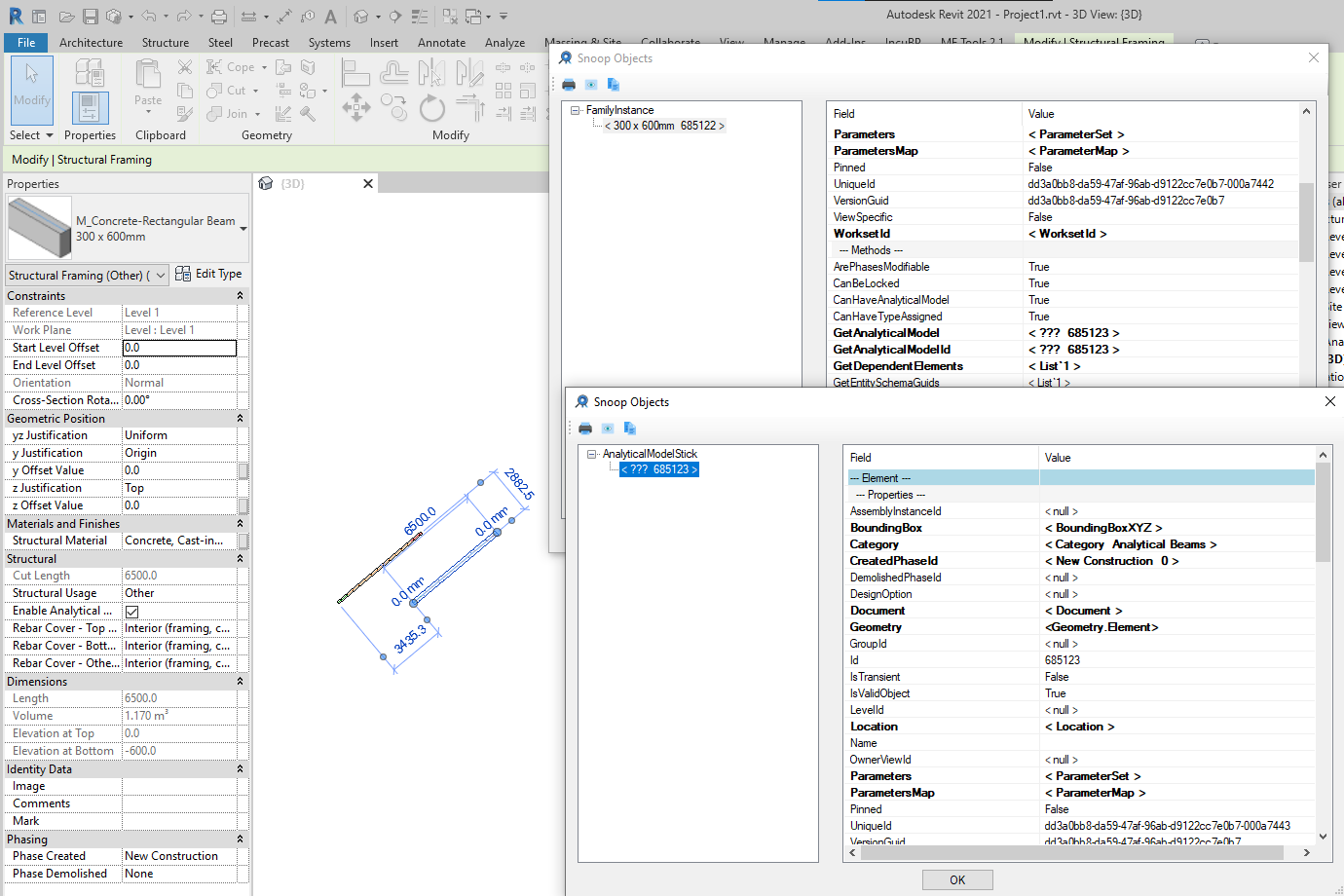Click the Start Level Offset input field

(179, 348)
